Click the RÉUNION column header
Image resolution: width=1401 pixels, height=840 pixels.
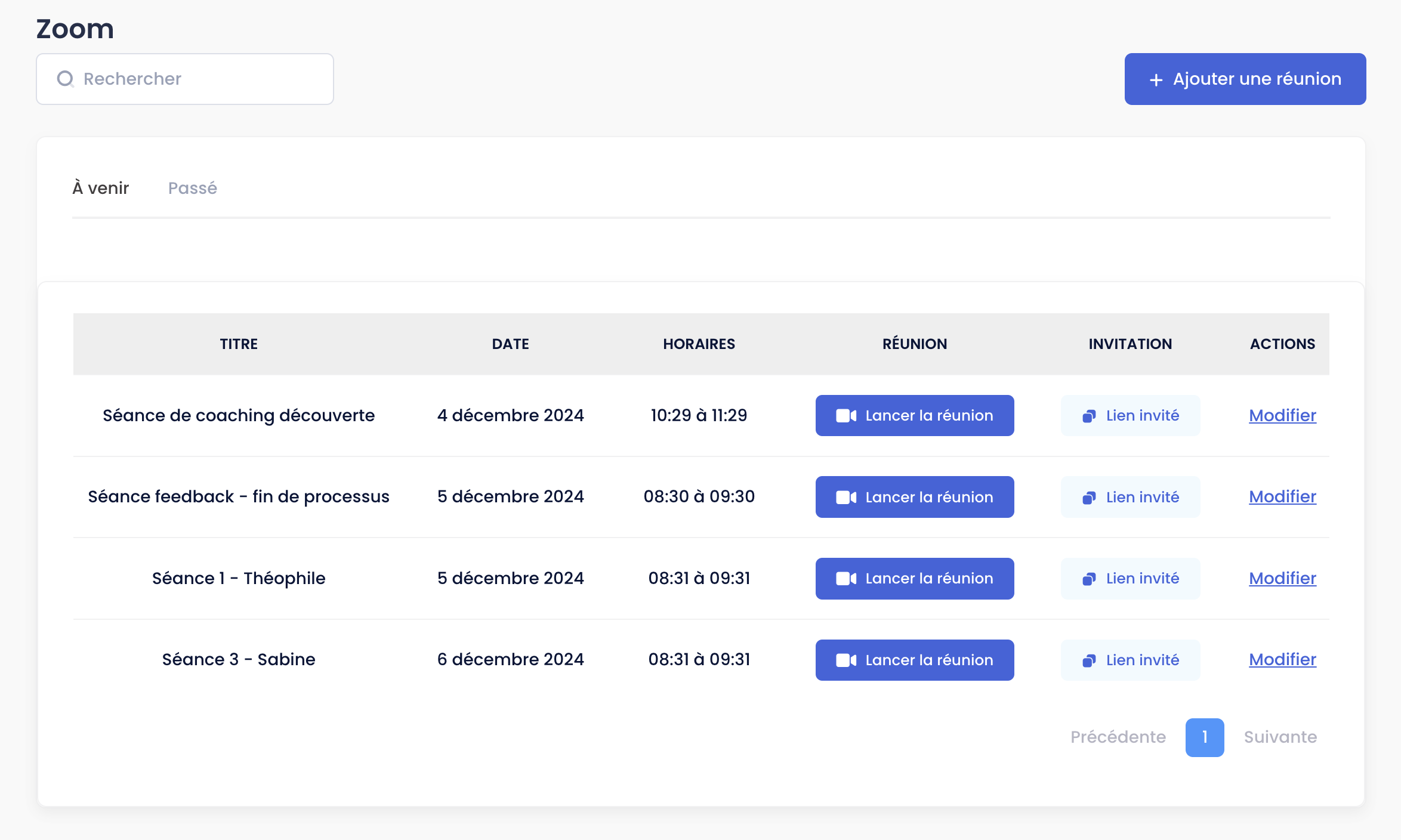[x=915, y=344]
